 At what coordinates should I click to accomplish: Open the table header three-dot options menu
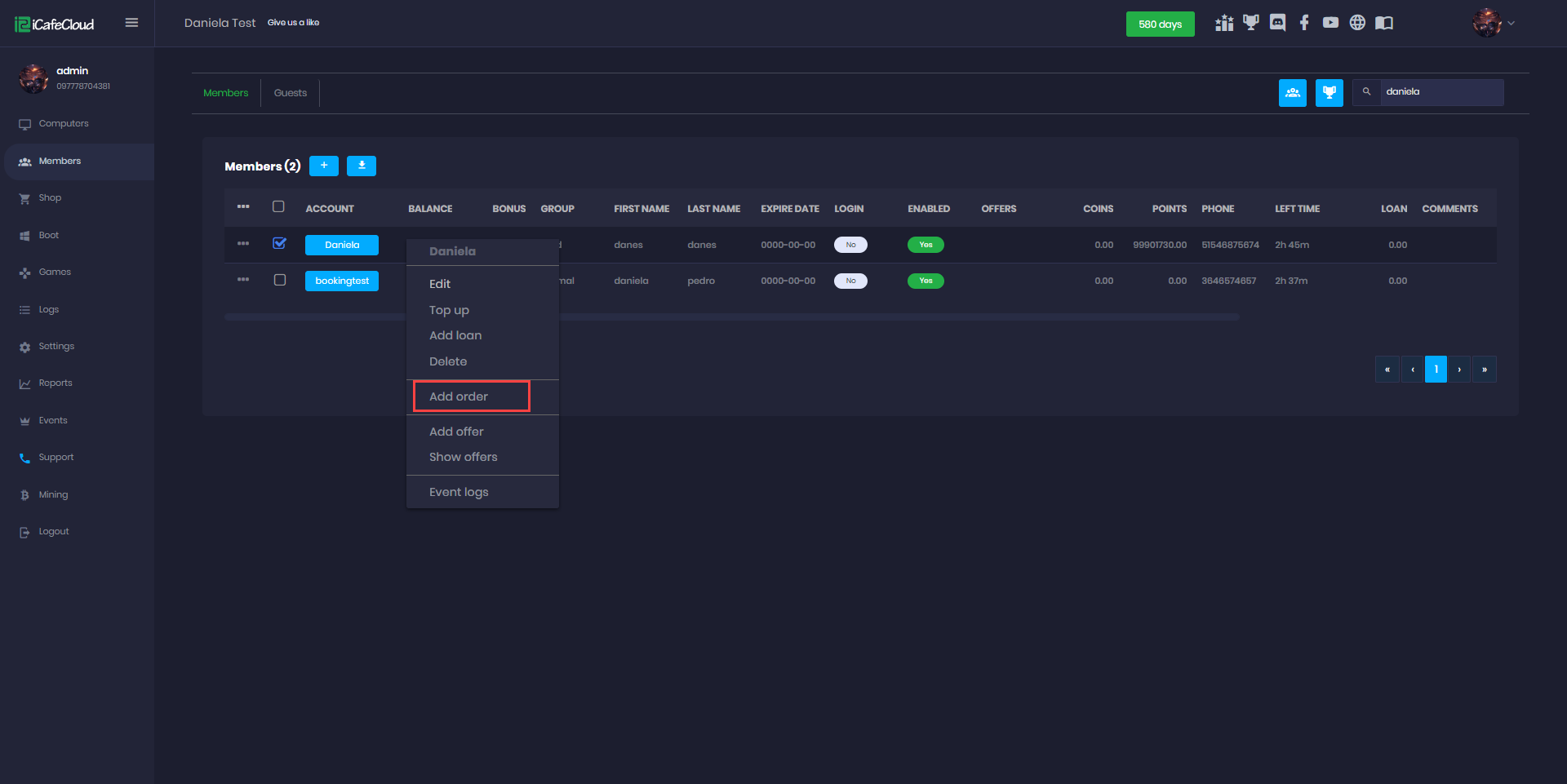tap(243, 207)
